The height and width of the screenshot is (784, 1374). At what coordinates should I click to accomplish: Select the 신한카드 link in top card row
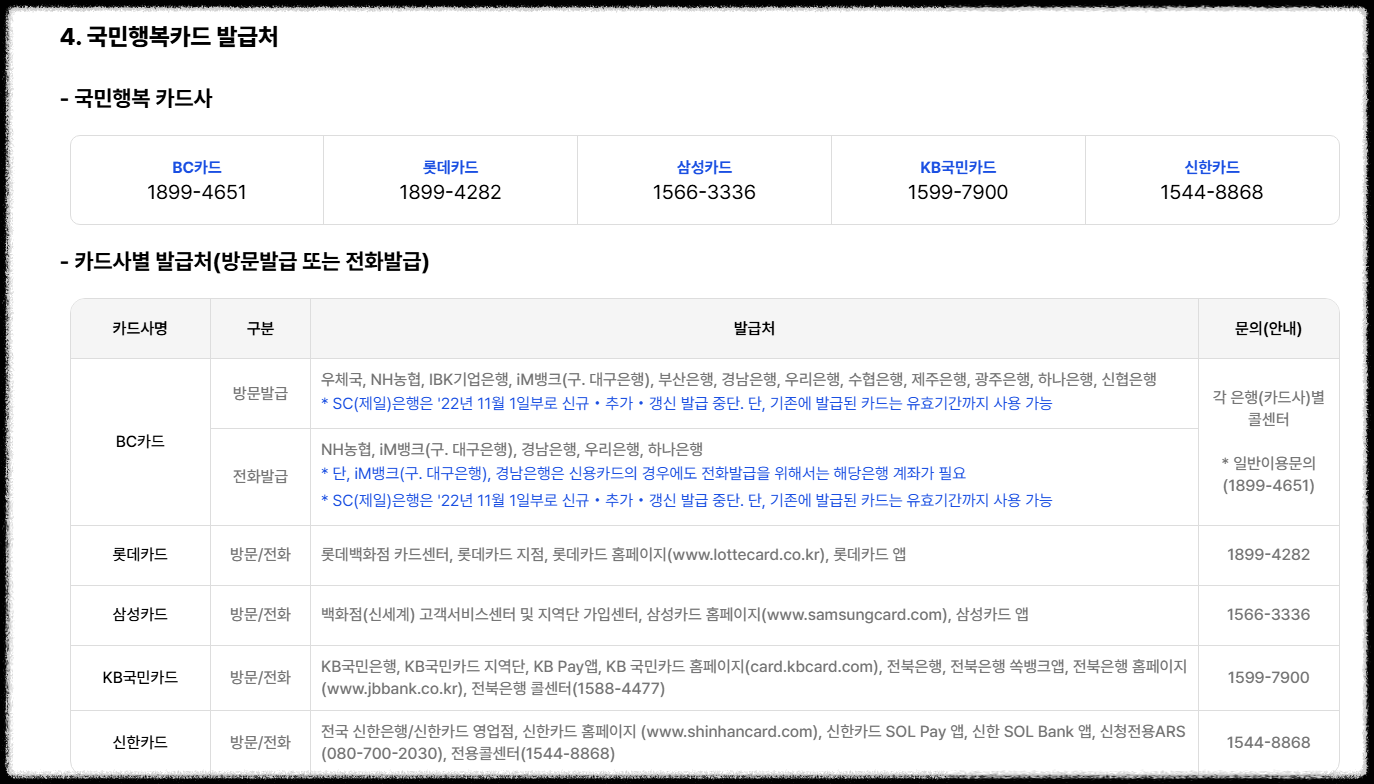(1212, 167)
